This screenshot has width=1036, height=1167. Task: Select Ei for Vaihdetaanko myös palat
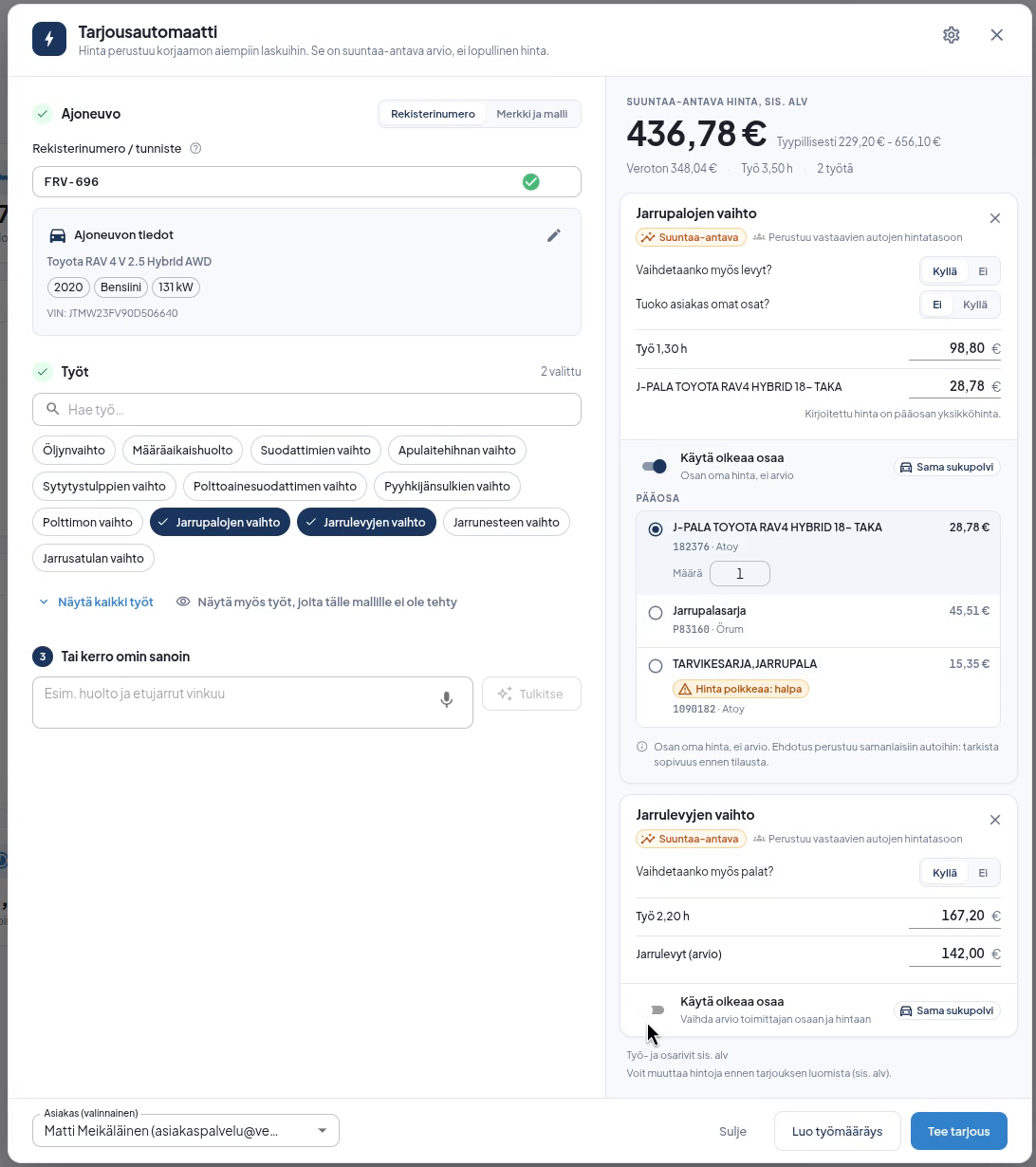click(x=983, y=873)
